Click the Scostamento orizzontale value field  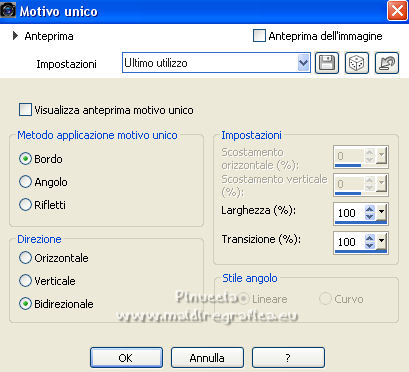pos(349,156)
